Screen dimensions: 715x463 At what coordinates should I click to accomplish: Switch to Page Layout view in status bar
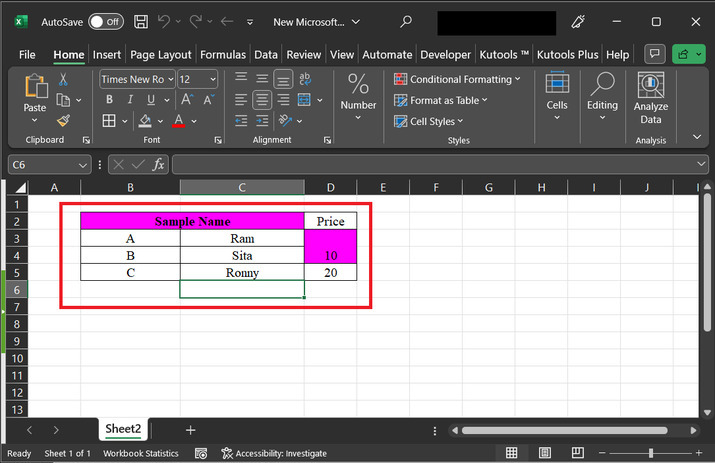[x=544, y=453]
